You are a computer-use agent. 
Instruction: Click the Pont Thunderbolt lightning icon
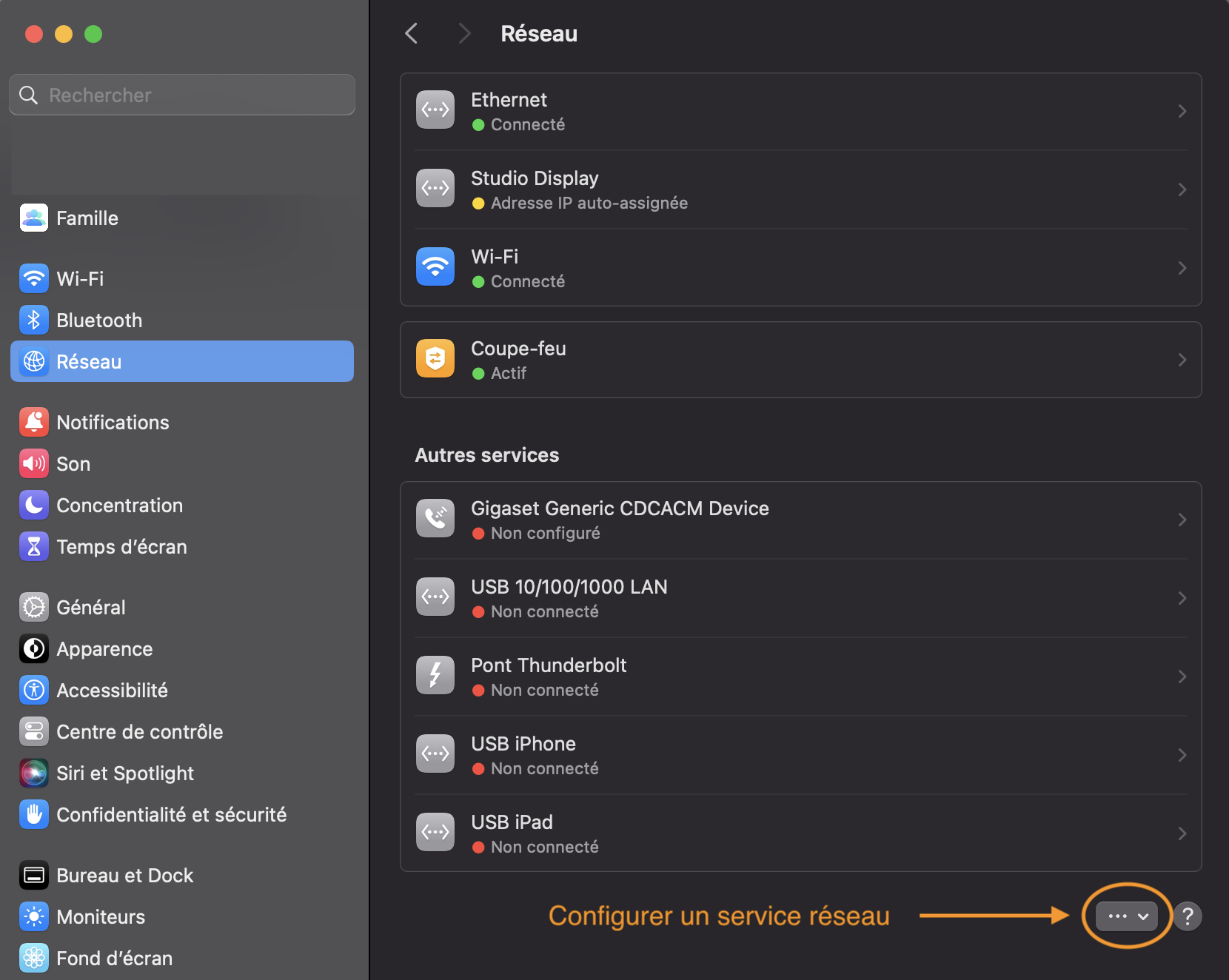coord(435,676)
